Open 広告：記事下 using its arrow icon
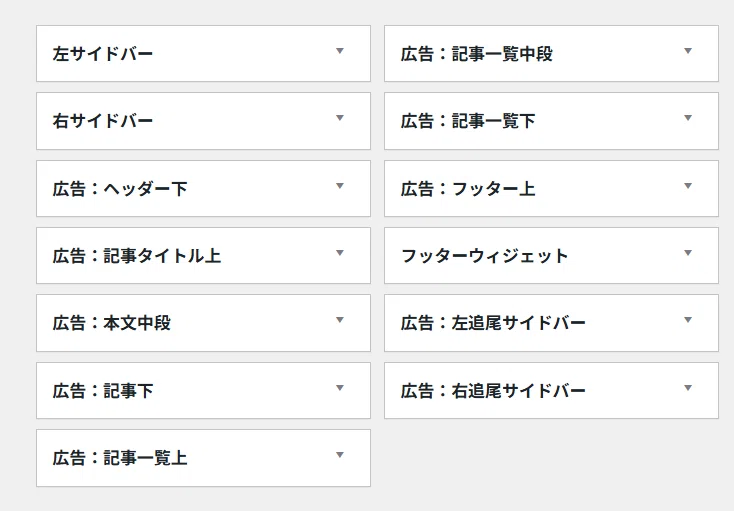 [x=340, y=388]
